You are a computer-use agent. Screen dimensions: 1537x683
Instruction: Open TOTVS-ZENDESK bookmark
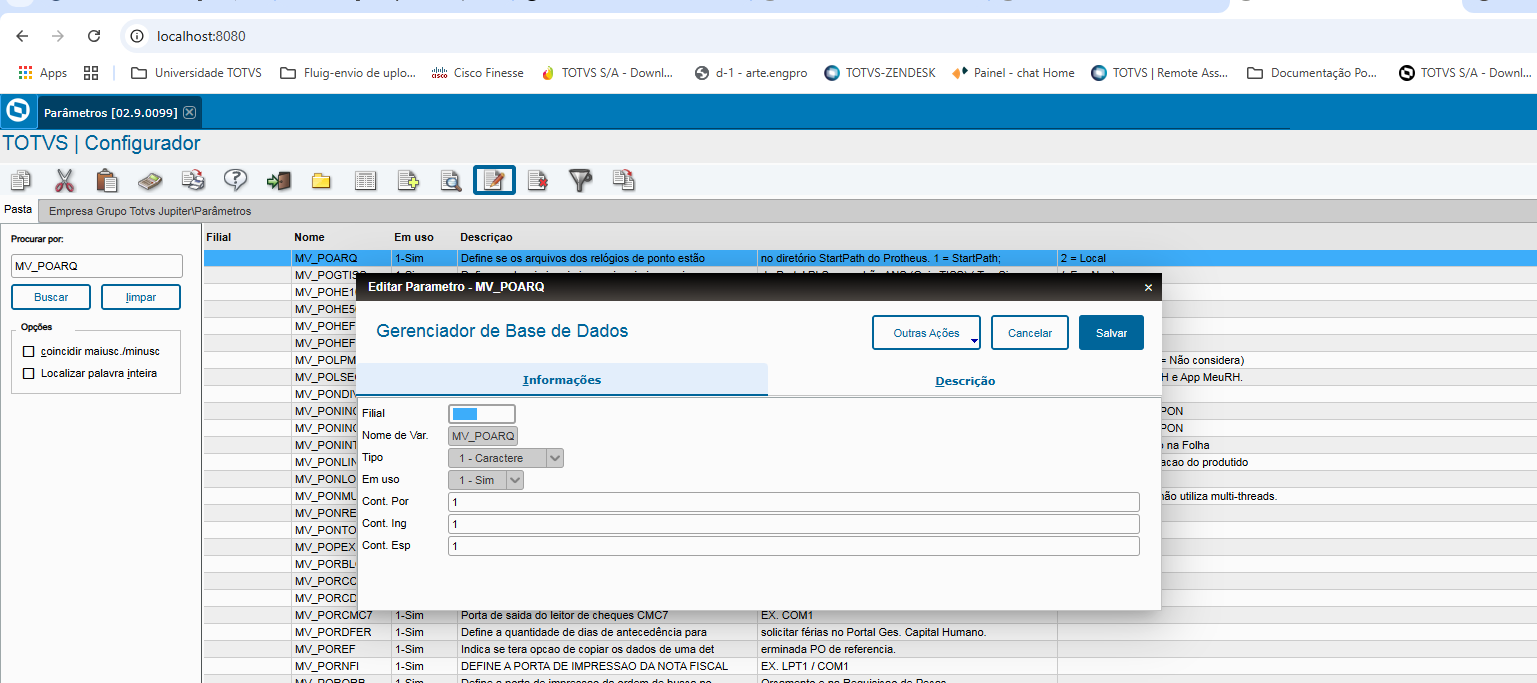click(x=880, y=73)
